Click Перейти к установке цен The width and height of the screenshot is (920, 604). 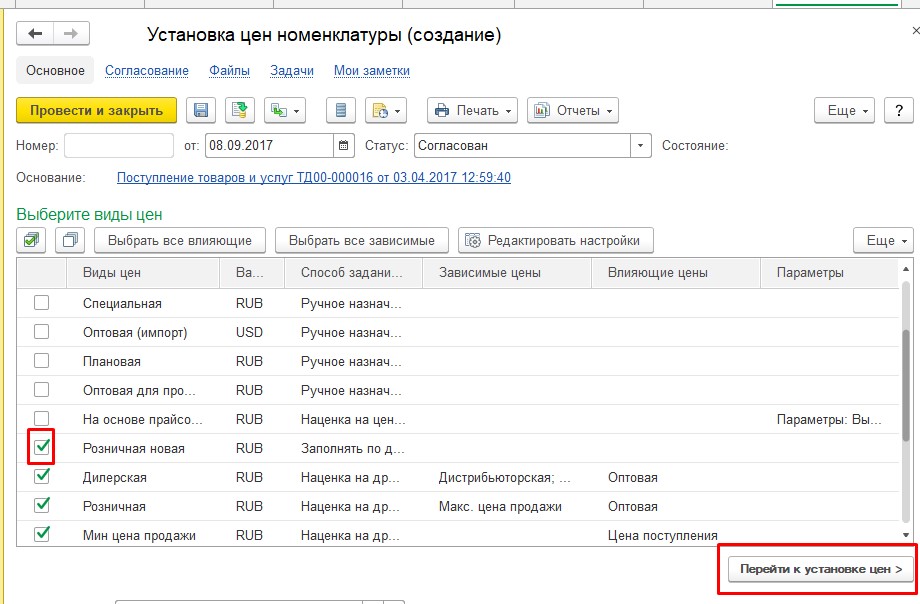pyautogui.click(x=820, y=569)
